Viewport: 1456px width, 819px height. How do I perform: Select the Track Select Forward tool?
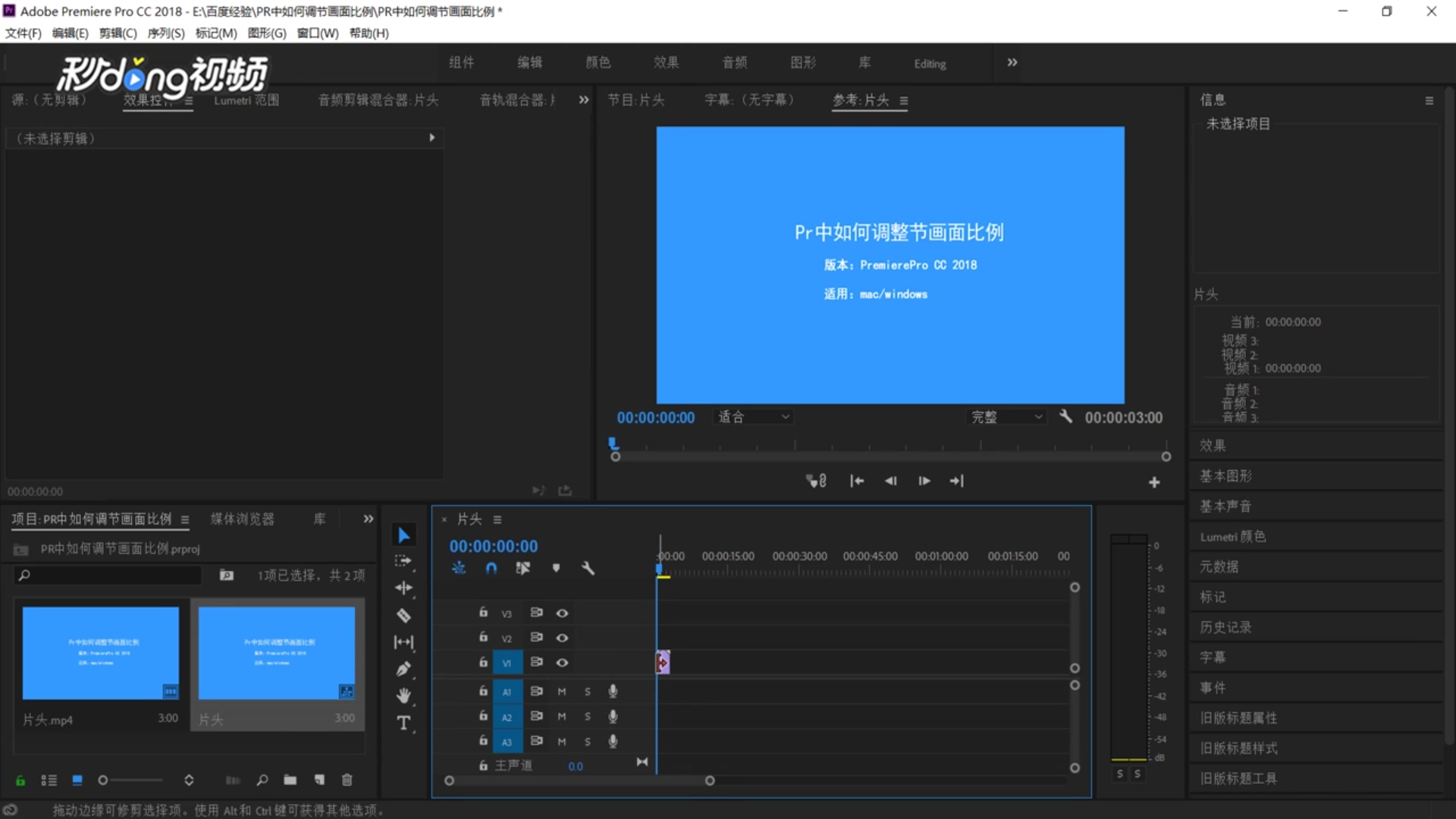(x=403, y=561)
